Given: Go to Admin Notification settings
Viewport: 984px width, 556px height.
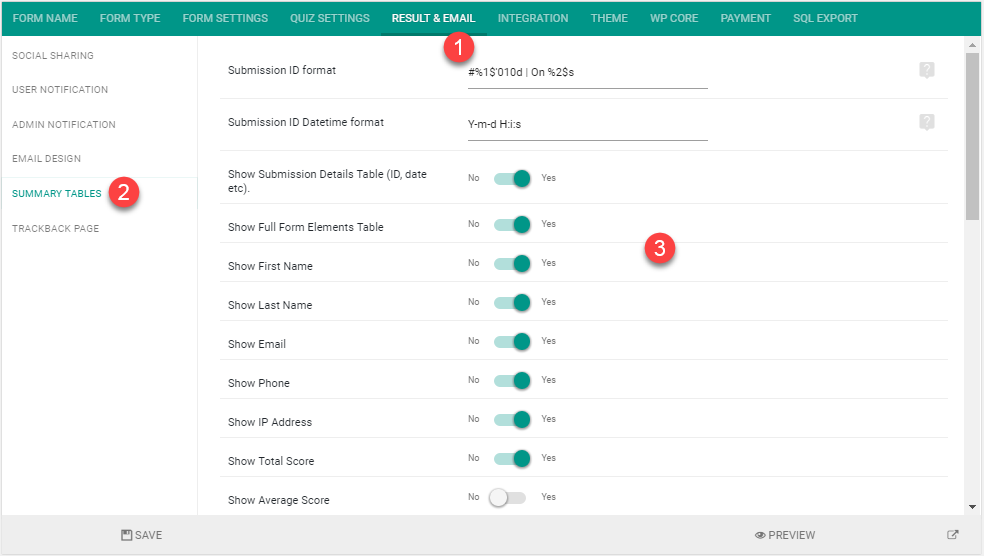Looking at the screenshot, I should click(63, 124).
